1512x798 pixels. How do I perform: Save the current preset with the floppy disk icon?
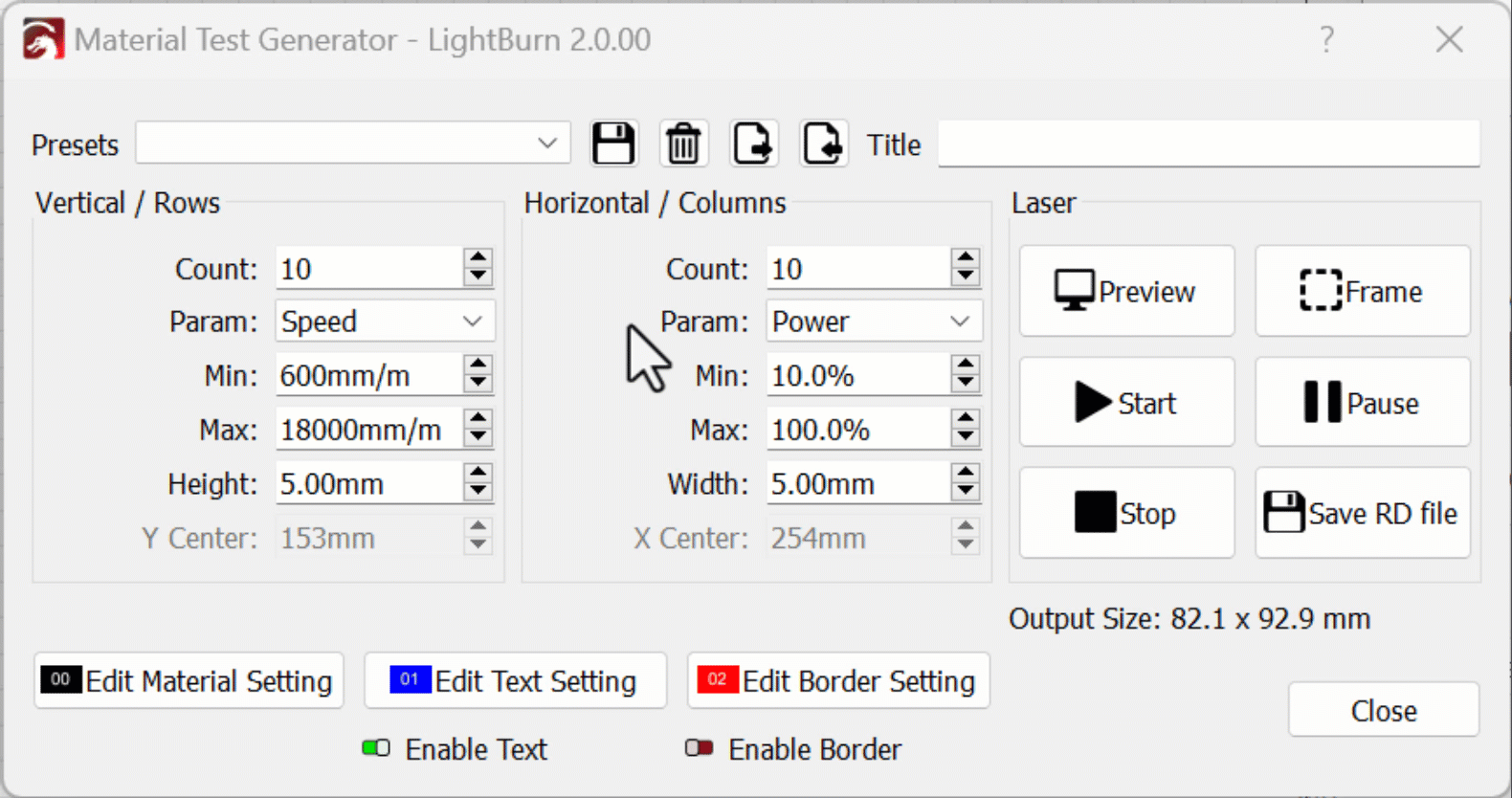pyautogui.click(x=612, y=144)
